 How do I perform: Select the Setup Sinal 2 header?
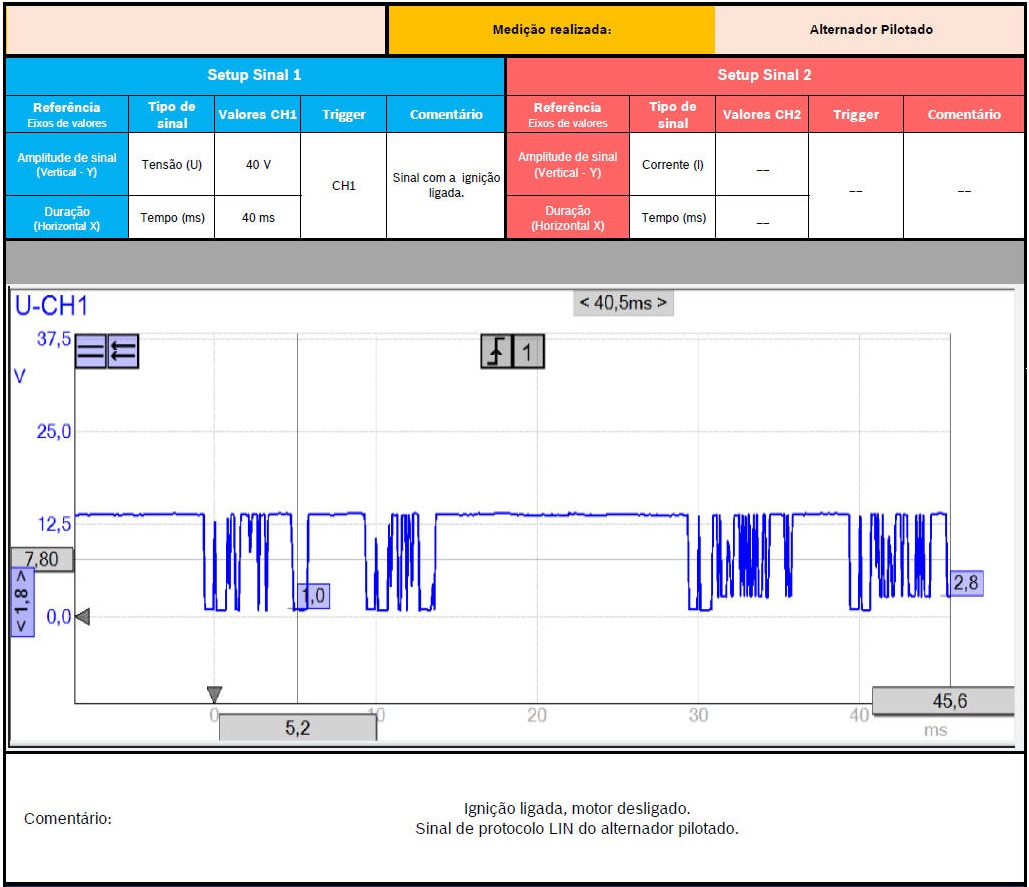764,75
